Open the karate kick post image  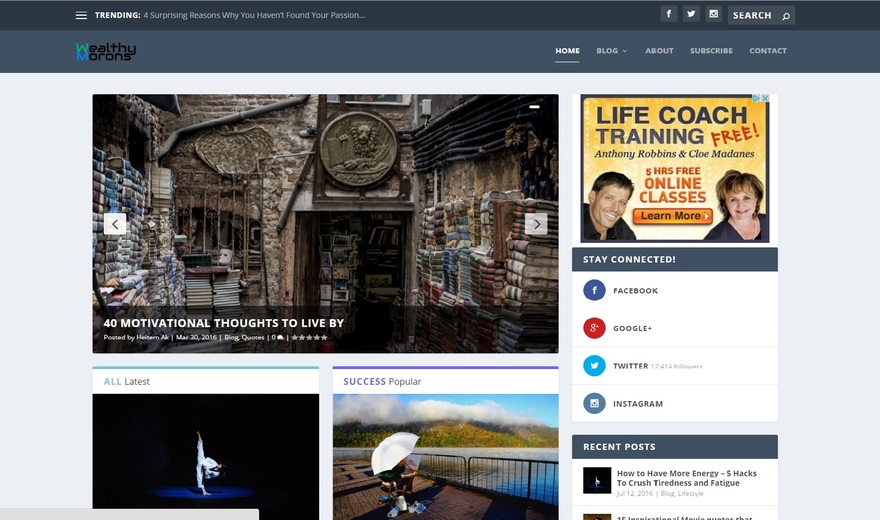point(205,457)
